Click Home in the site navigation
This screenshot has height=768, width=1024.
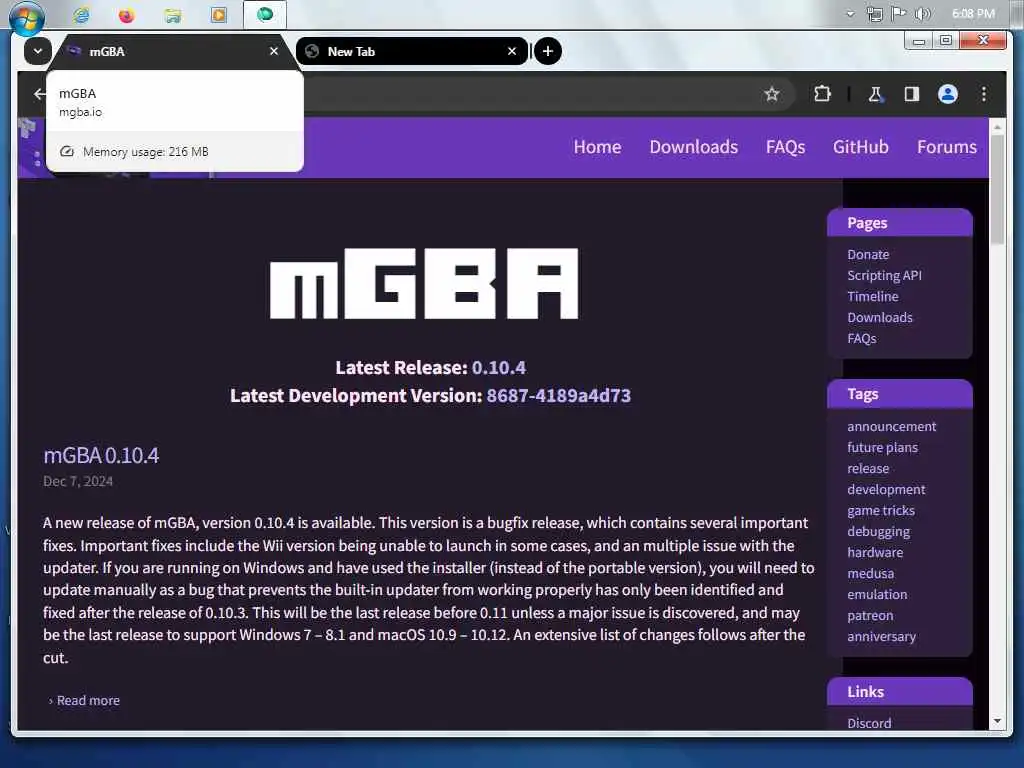tap(597, 147)
